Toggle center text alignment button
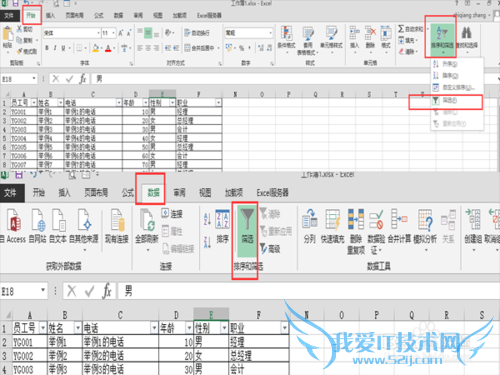 point(148,48)
